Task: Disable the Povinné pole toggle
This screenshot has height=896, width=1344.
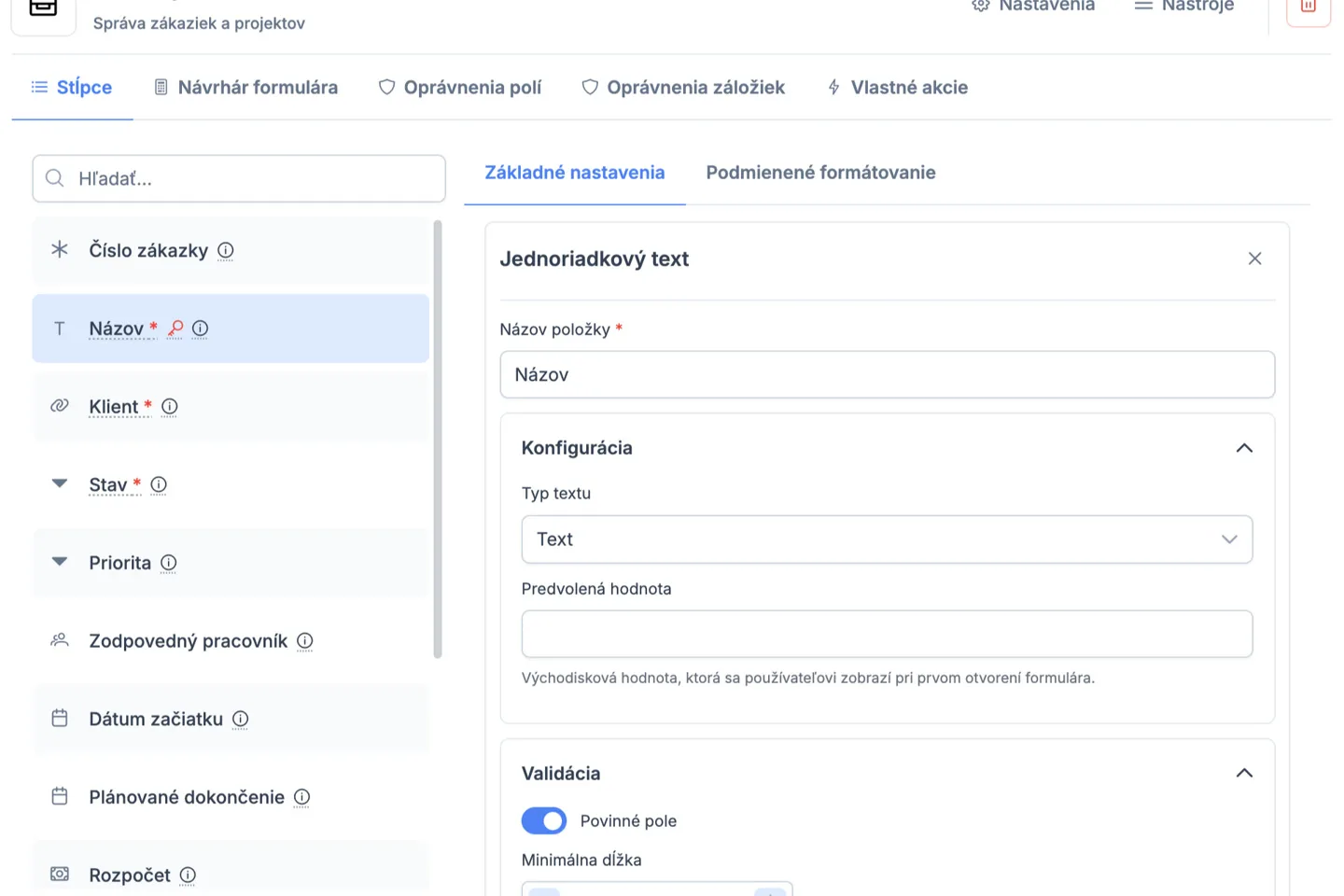Action: pyautogui.click(x=544, y=820)
